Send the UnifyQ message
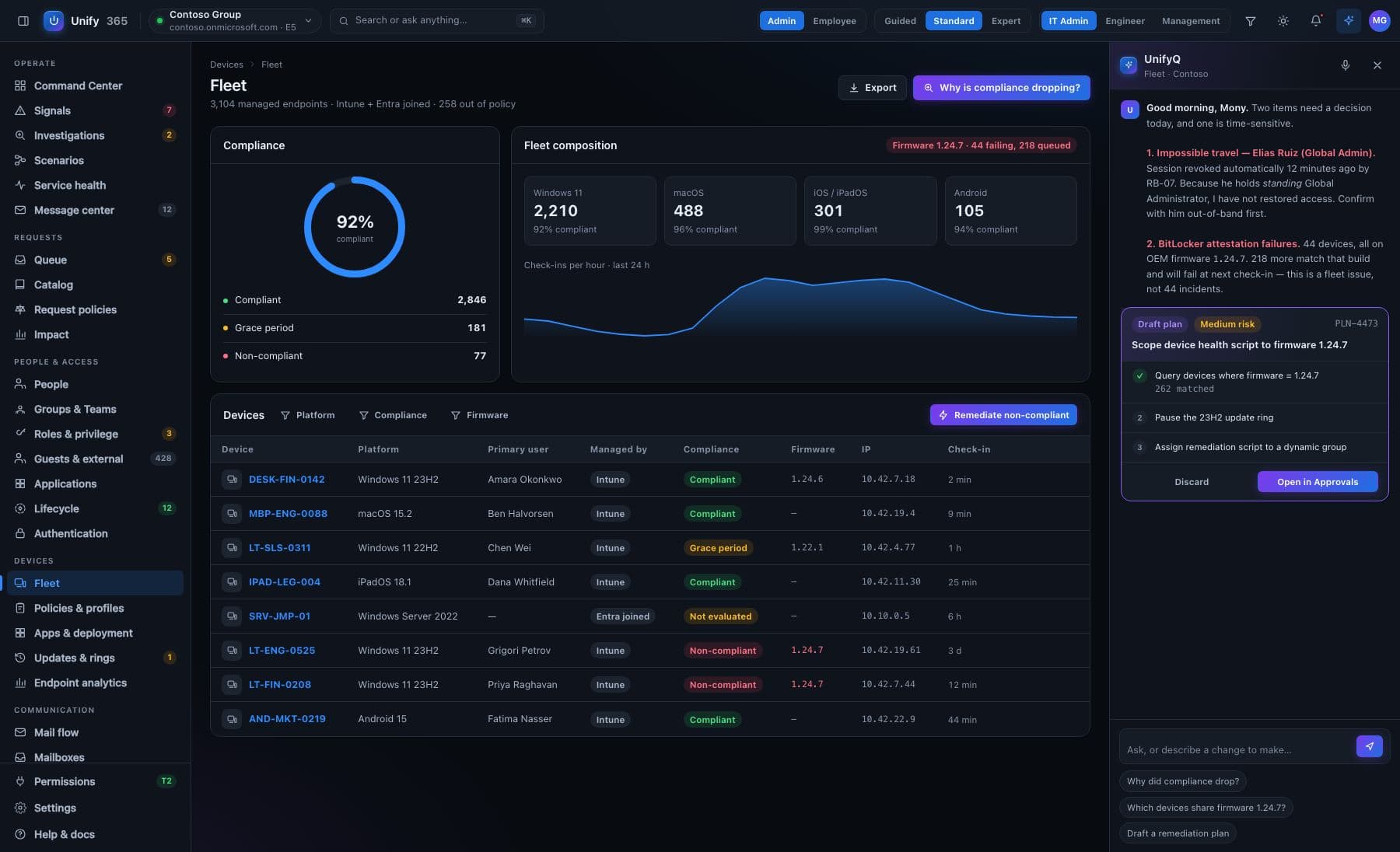Screen dimensions: 1400x852 [x=1370, y=746]
